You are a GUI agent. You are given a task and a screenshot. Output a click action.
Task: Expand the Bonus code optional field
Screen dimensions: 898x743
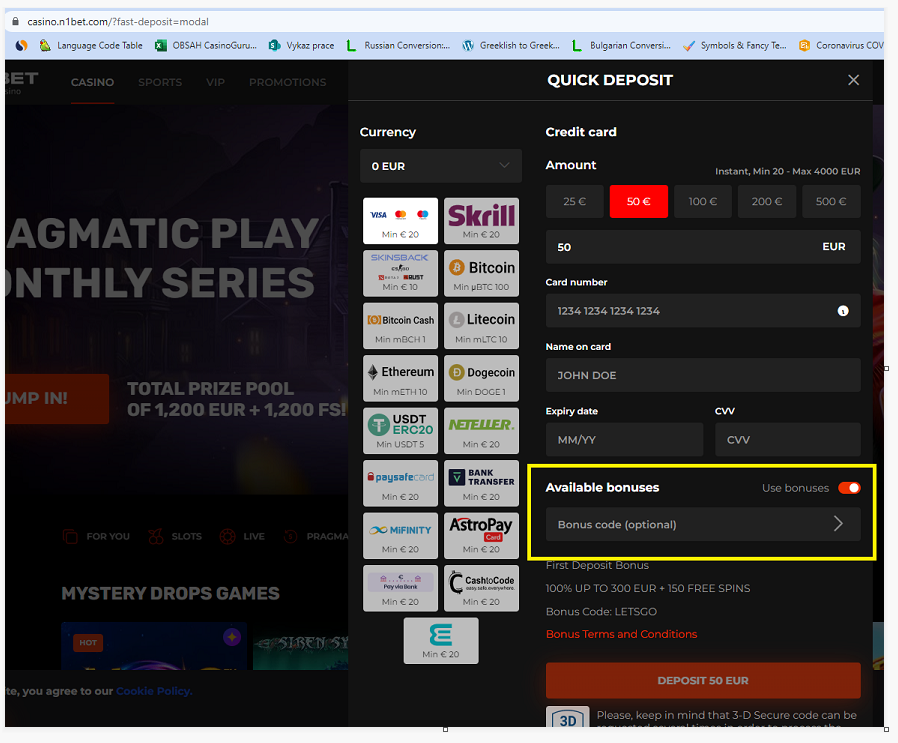[702, 524]
